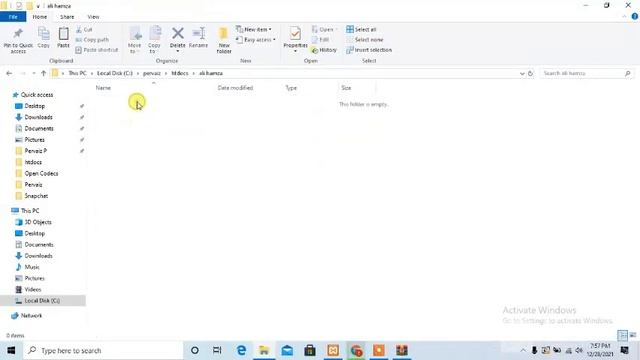Viewport: 640px width, 360px height.
Task: Click Copy path in ribbon
Action: click(x=92, y=40)
